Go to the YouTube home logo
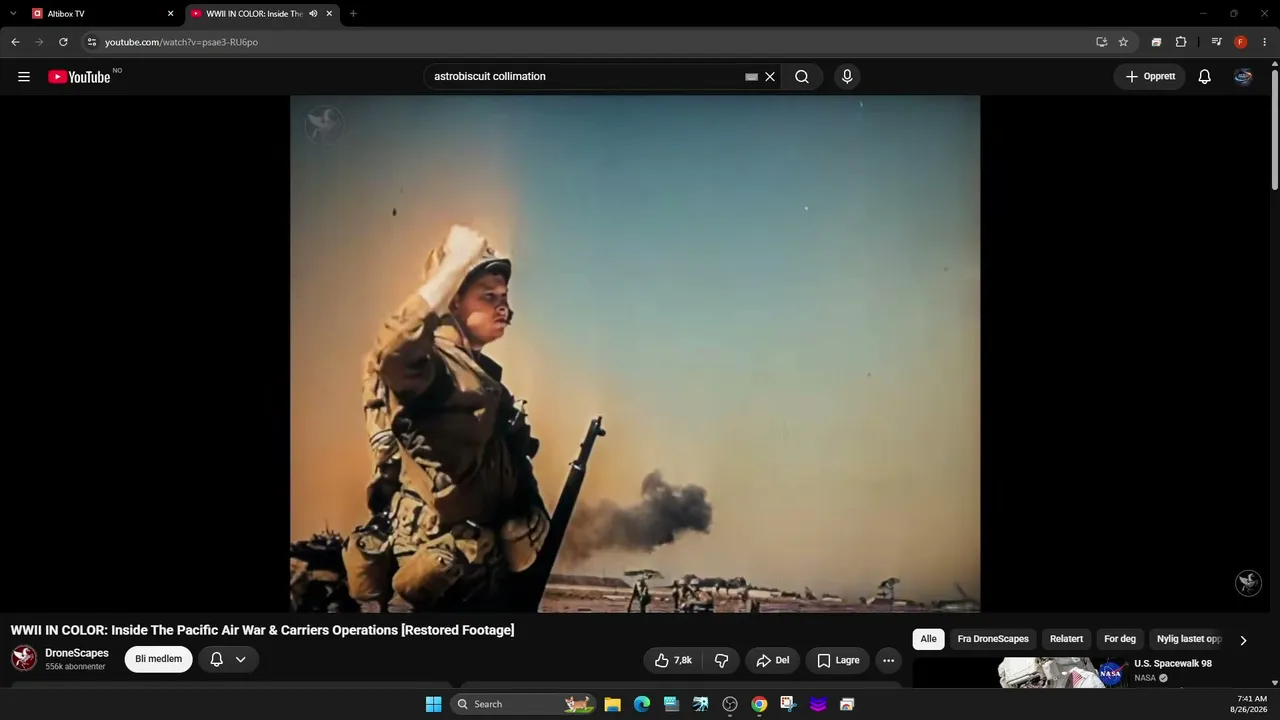 tap(79, 77)
